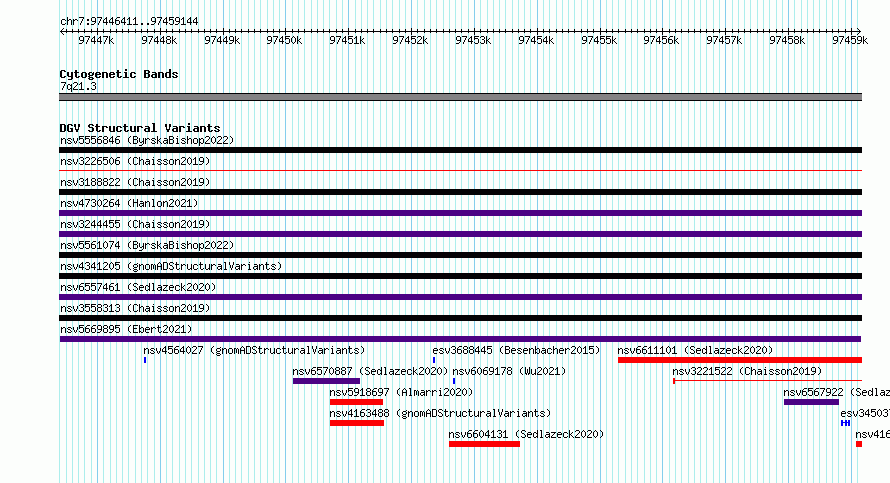Select the black bar under nsv5556846
The height and width of the screenshot is (483, 890).
(460, 150)
